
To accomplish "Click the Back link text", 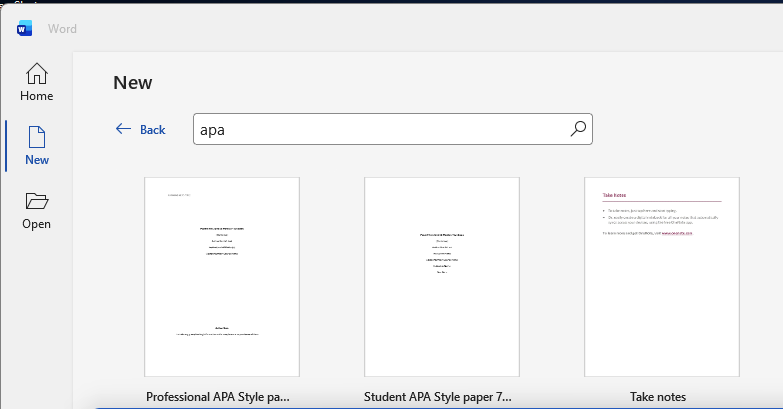I will pyautogui.click(x=153, y=130).
